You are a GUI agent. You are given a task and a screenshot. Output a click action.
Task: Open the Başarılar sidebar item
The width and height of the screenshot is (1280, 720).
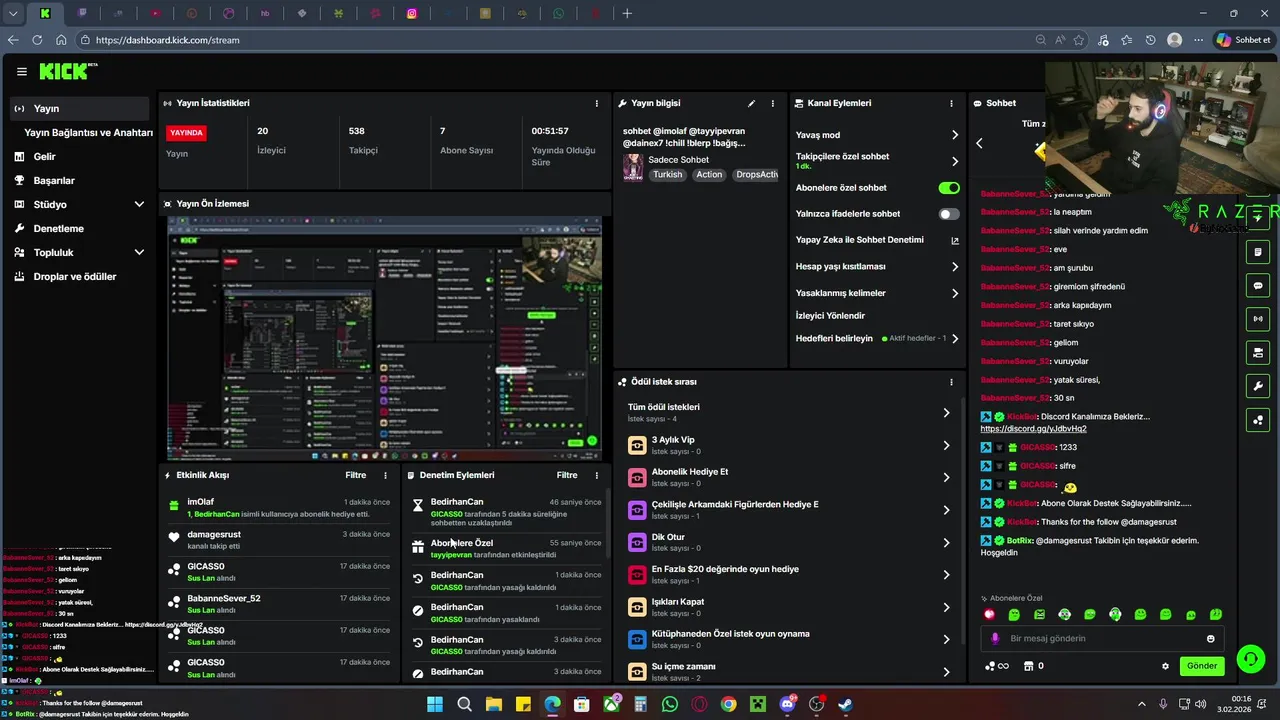[79, 180]
